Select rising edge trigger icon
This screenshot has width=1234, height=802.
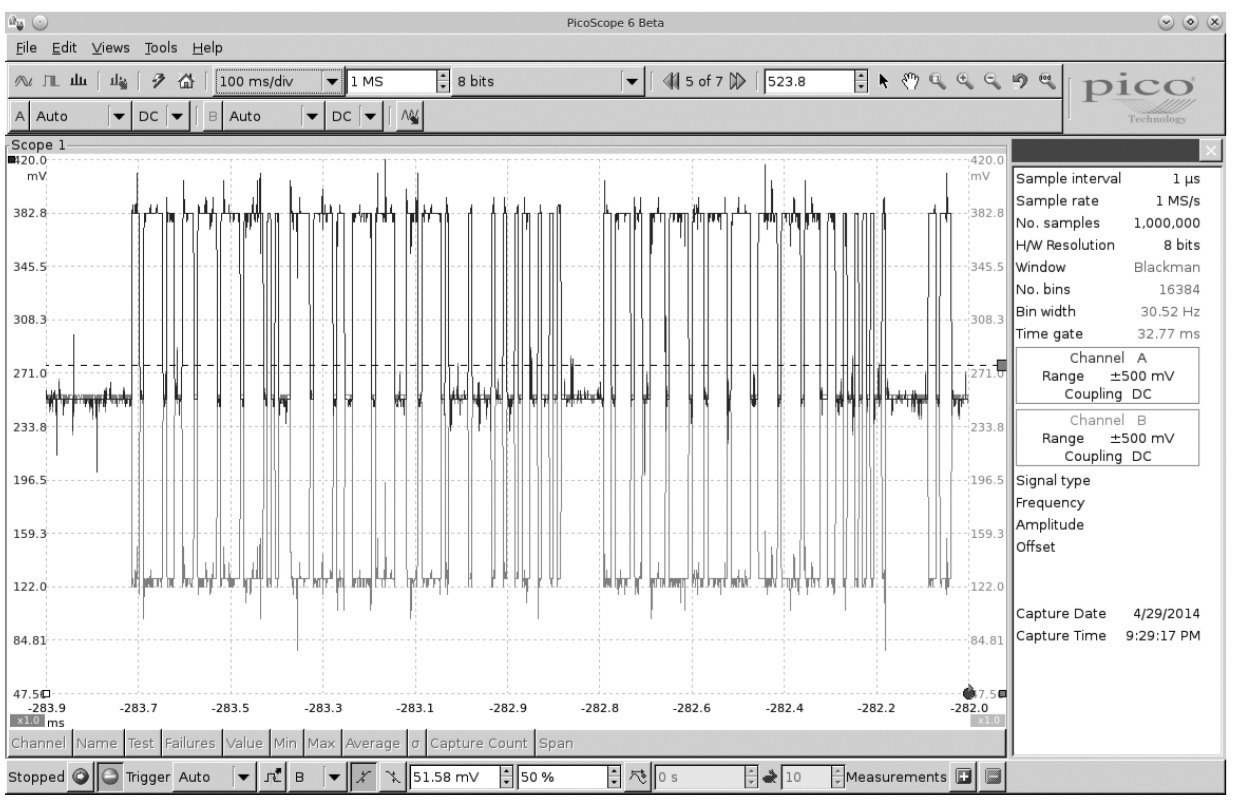366,777
